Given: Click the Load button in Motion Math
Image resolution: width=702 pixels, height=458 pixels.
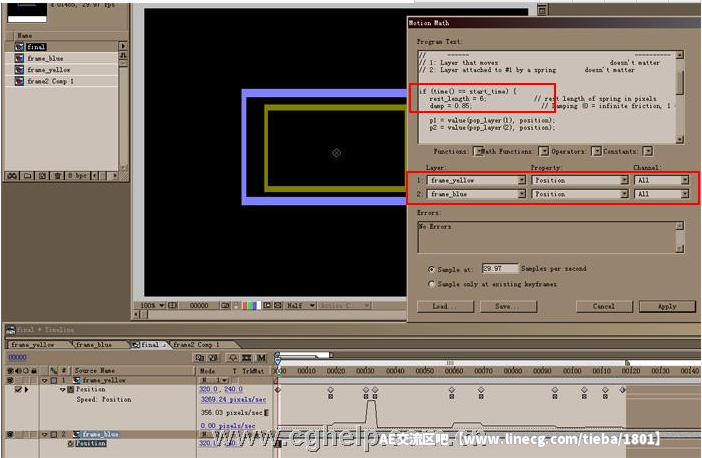Looking at the screenshot, I should 445,306.
